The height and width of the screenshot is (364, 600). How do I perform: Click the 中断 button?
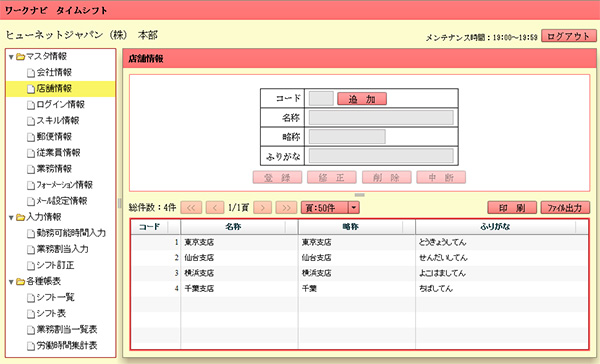tap(441, 177)
